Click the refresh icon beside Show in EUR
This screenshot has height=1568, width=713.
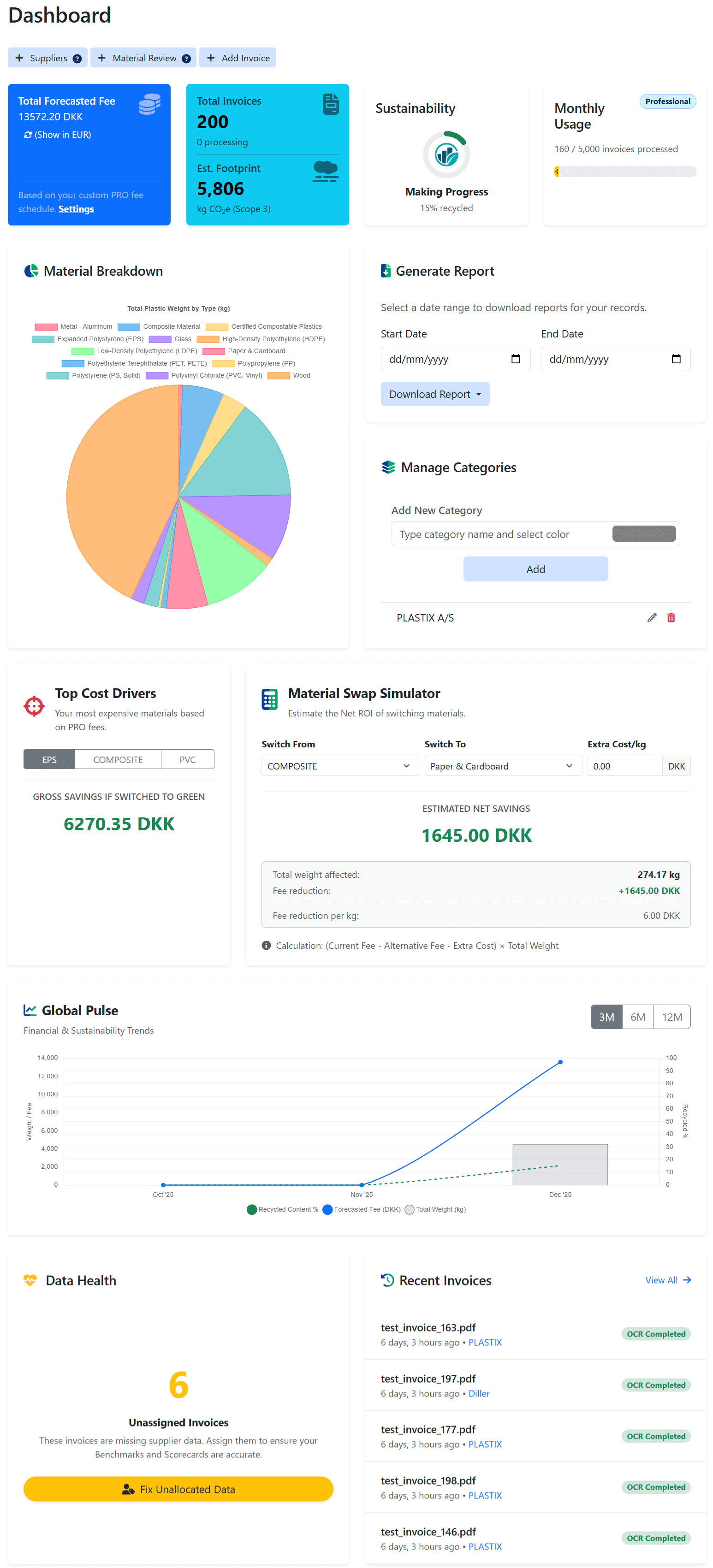27,135
